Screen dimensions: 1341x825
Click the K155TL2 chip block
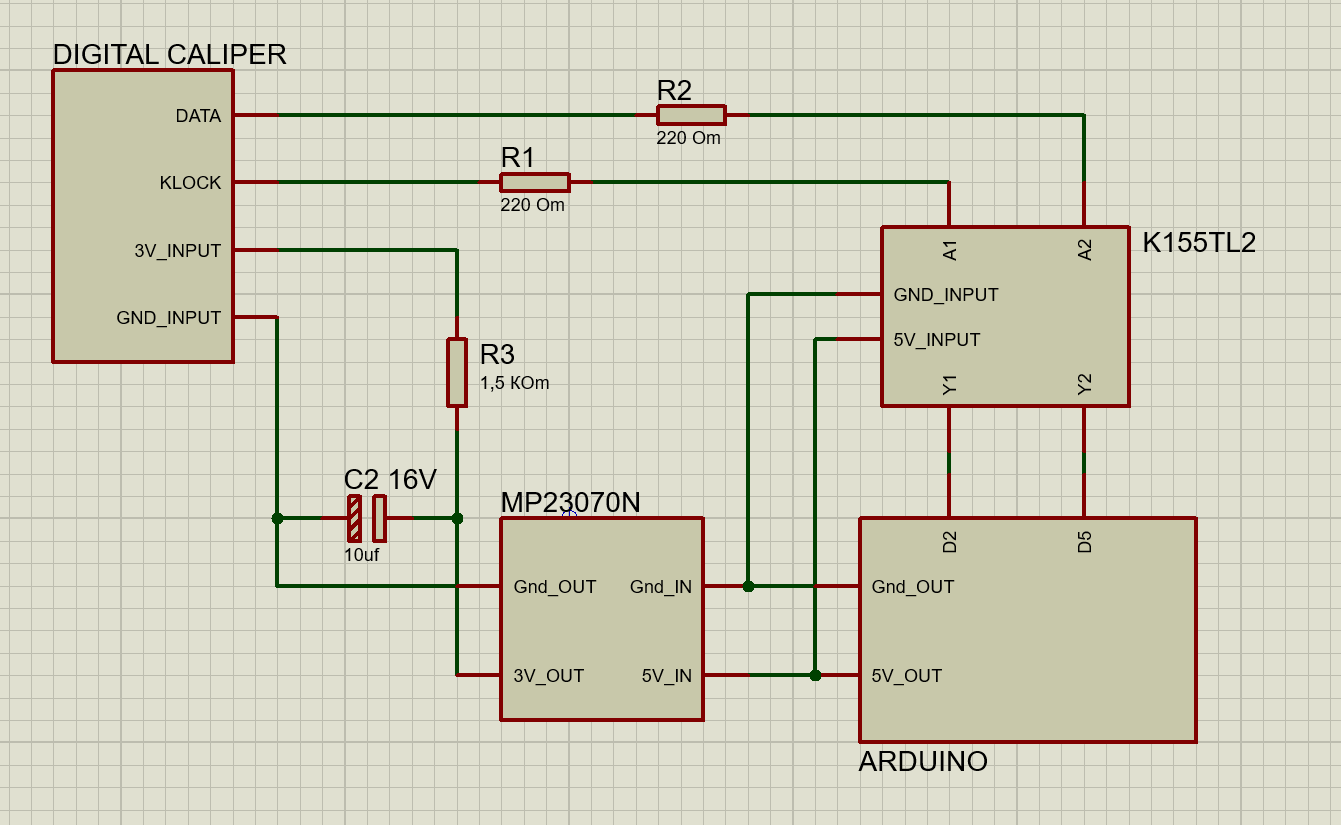[x=1005, y=316]
